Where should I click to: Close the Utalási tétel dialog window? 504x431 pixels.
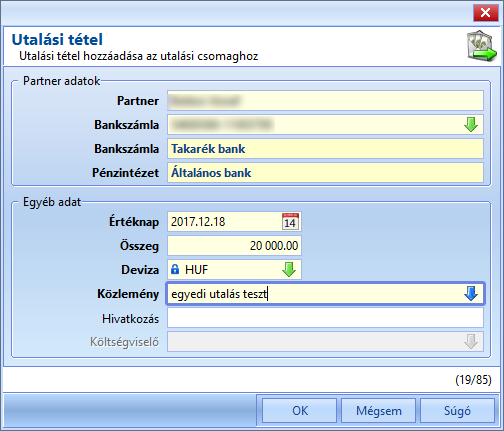(x=485, y=13)
